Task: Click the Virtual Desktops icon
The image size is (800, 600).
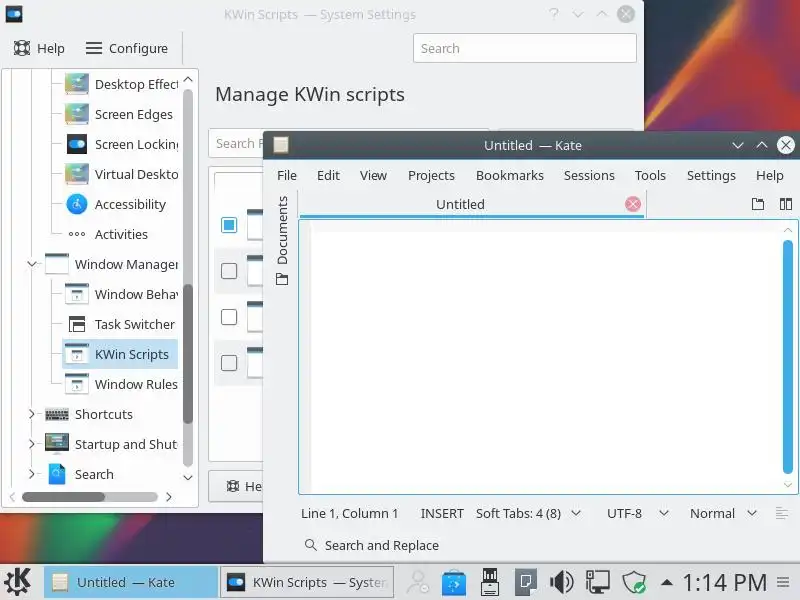Action: 77,174
